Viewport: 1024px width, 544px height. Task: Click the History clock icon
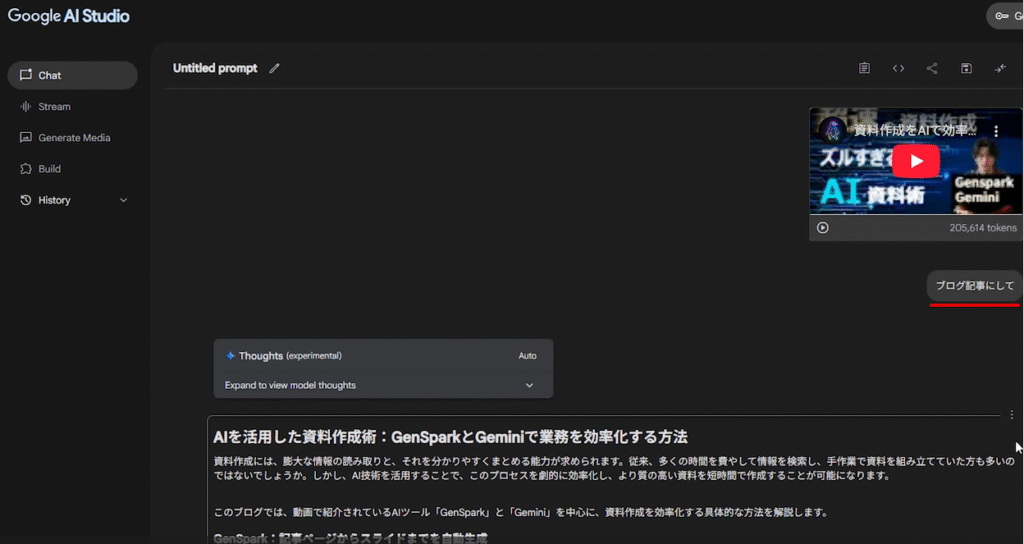click(x=25, y=200)
